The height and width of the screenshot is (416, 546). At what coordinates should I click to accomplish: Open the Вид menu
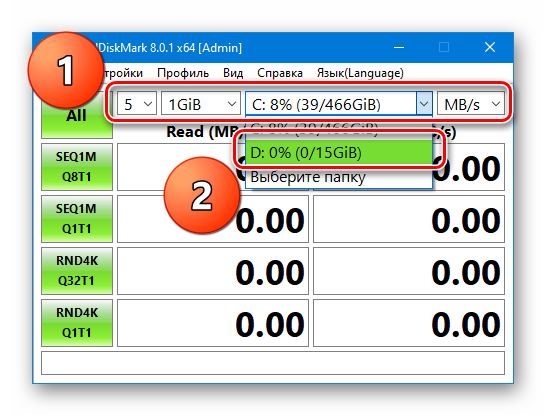pyautogui.click(x=233, y=73)
